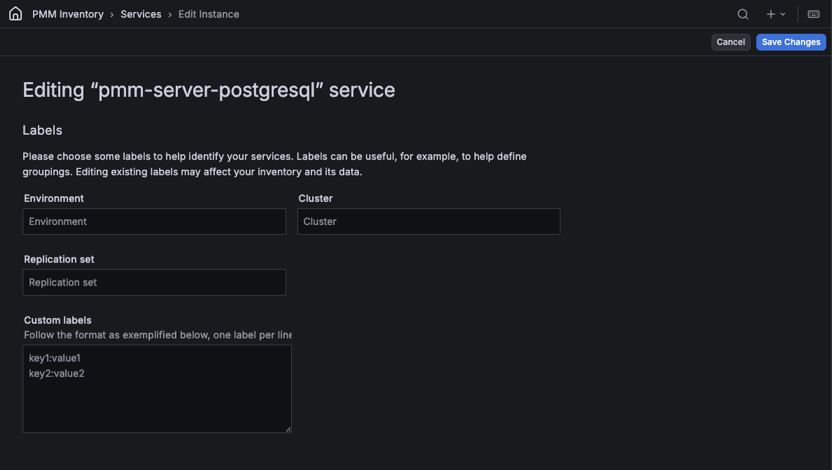Open the search magnifier icon
832x470 pixels.
point(743,14)
